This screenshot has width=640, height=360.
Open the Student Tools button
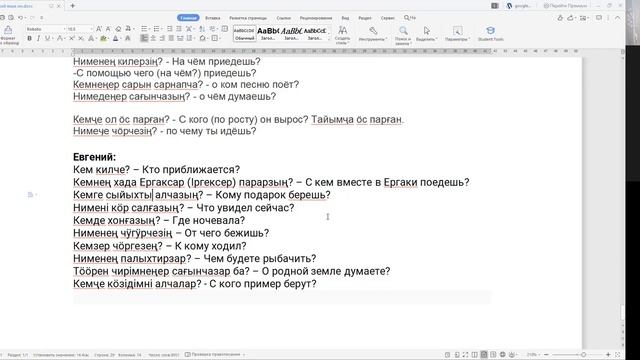(x=491, y=33)
